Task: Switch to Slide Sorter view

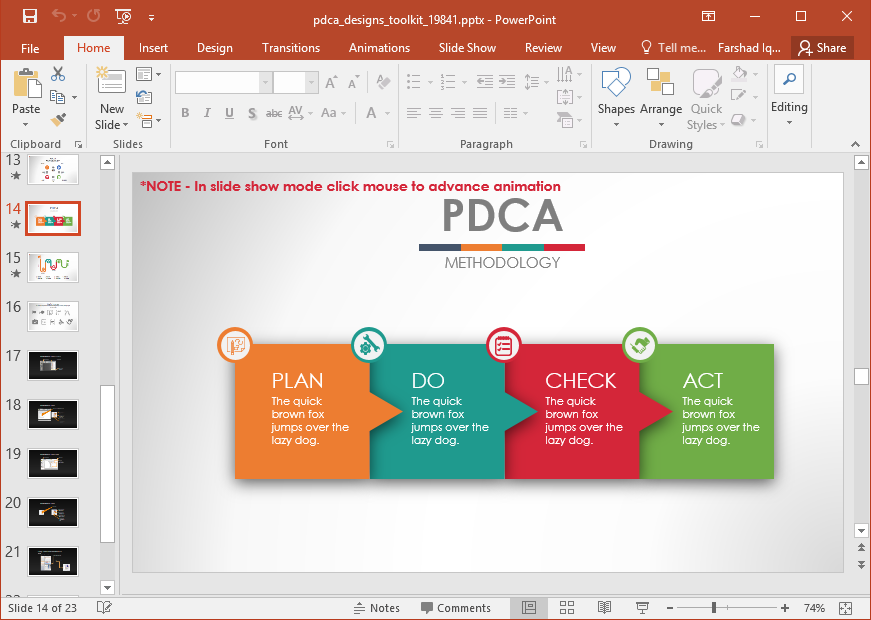Action: coord(567,608)
